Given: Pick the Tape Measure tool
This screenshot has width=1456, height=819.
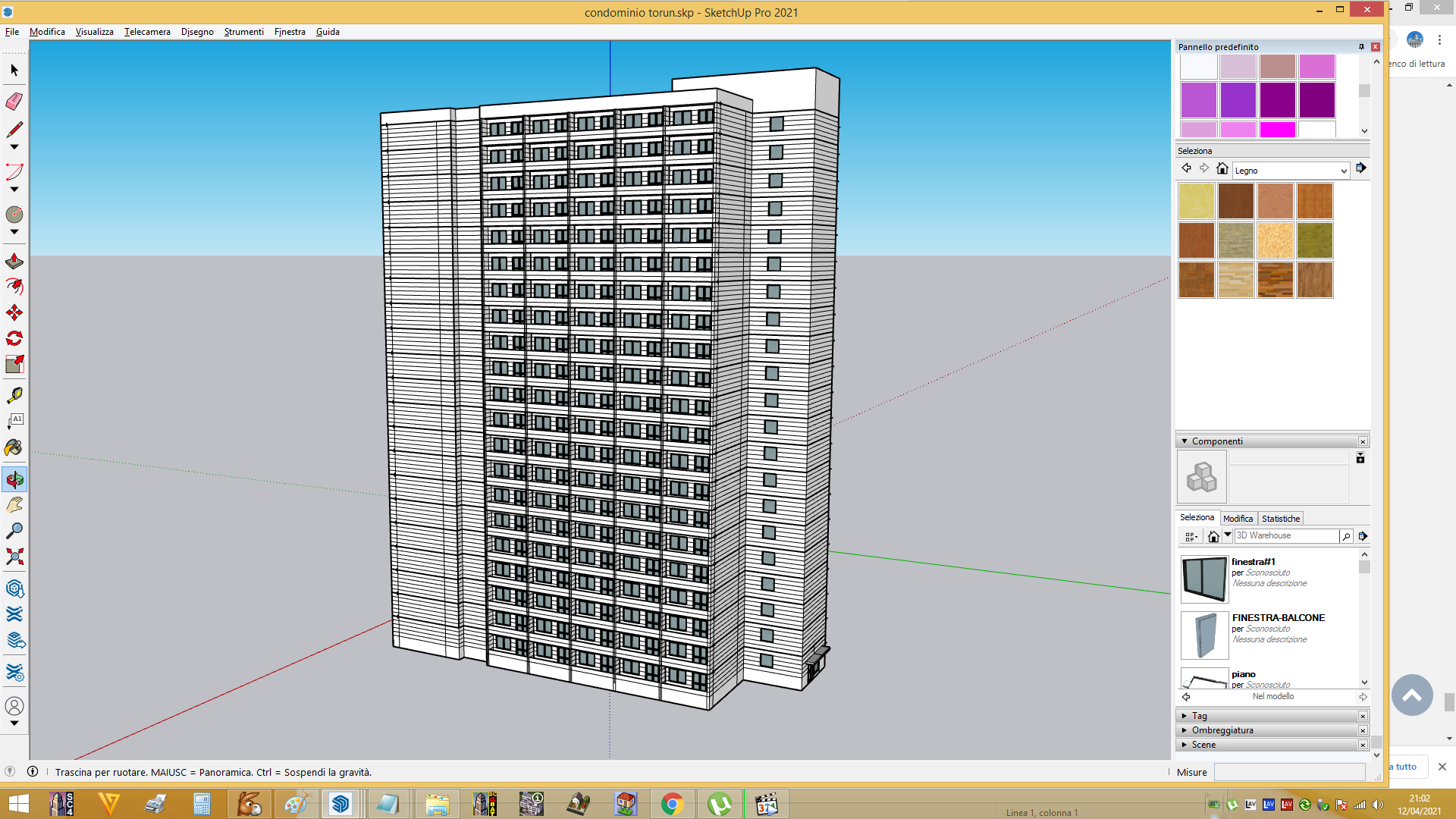Looking at the screenshot, I should click(x=14, y=395).
